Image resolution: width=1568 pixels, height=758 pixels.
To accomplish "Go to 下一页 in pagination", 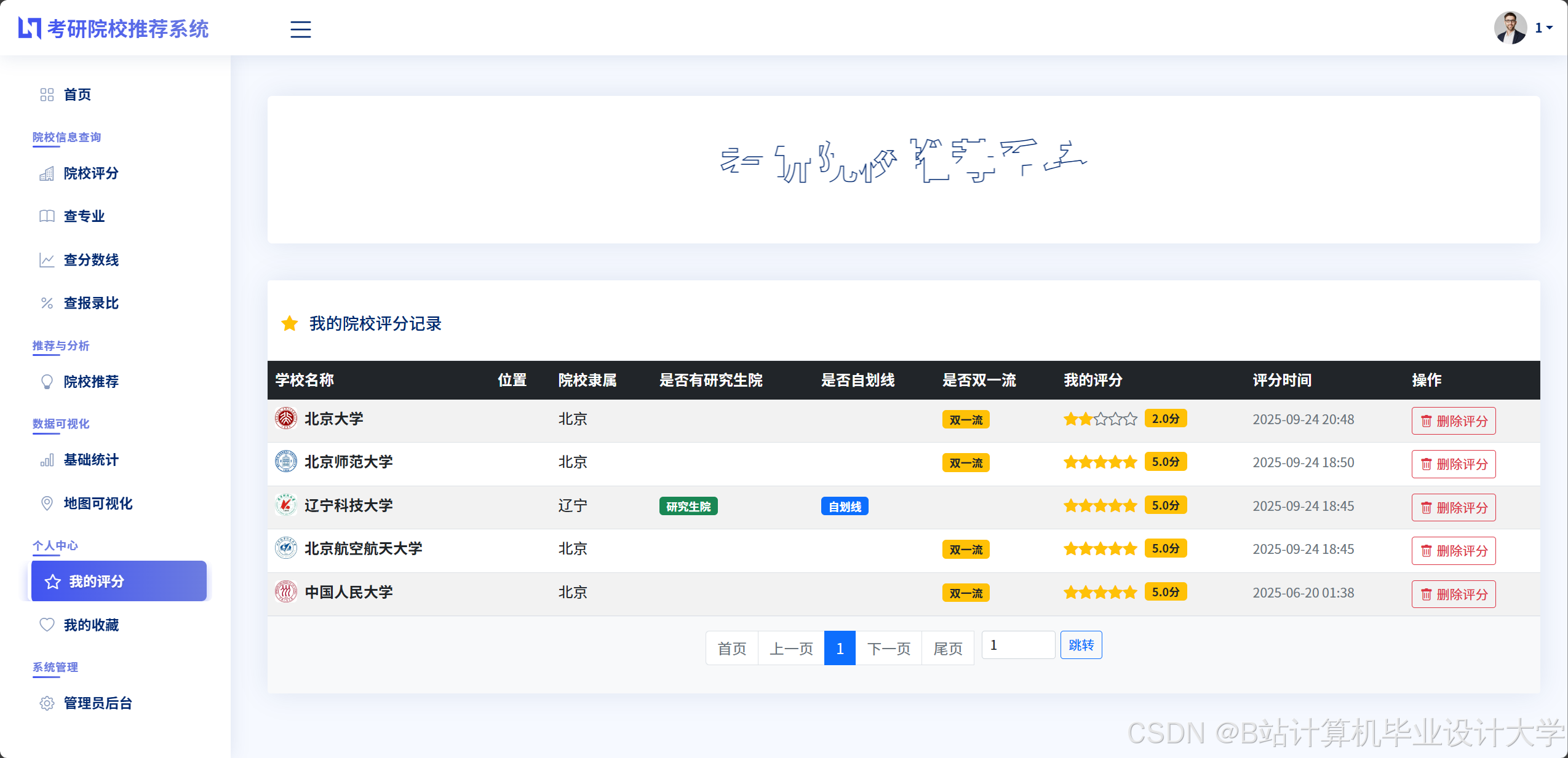I will pos(888,649).
